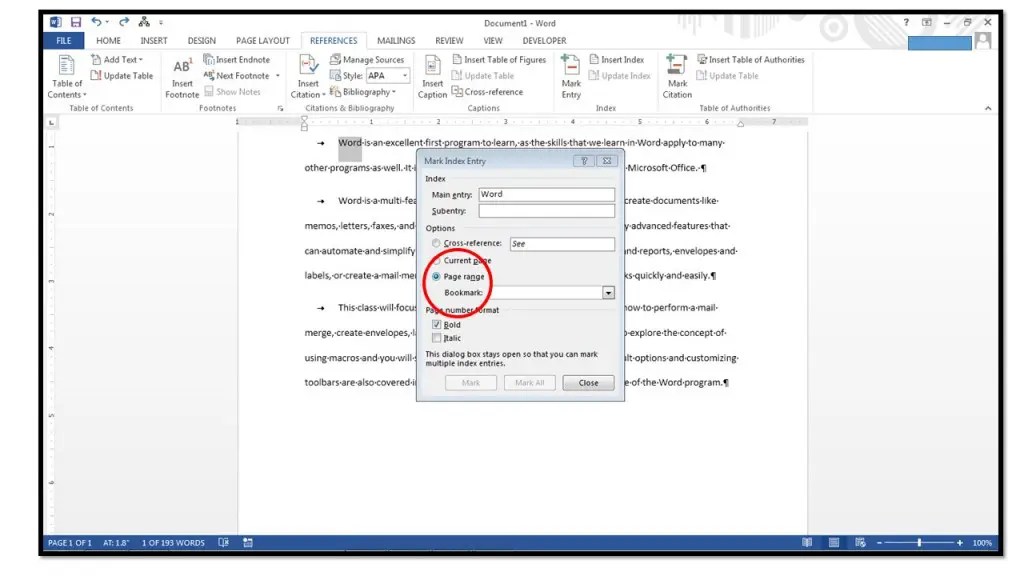Image resolution: width=1024 pixels, height=576 pixels.
Task: Click Next Footnote button
Action: (x=237, y=76)
